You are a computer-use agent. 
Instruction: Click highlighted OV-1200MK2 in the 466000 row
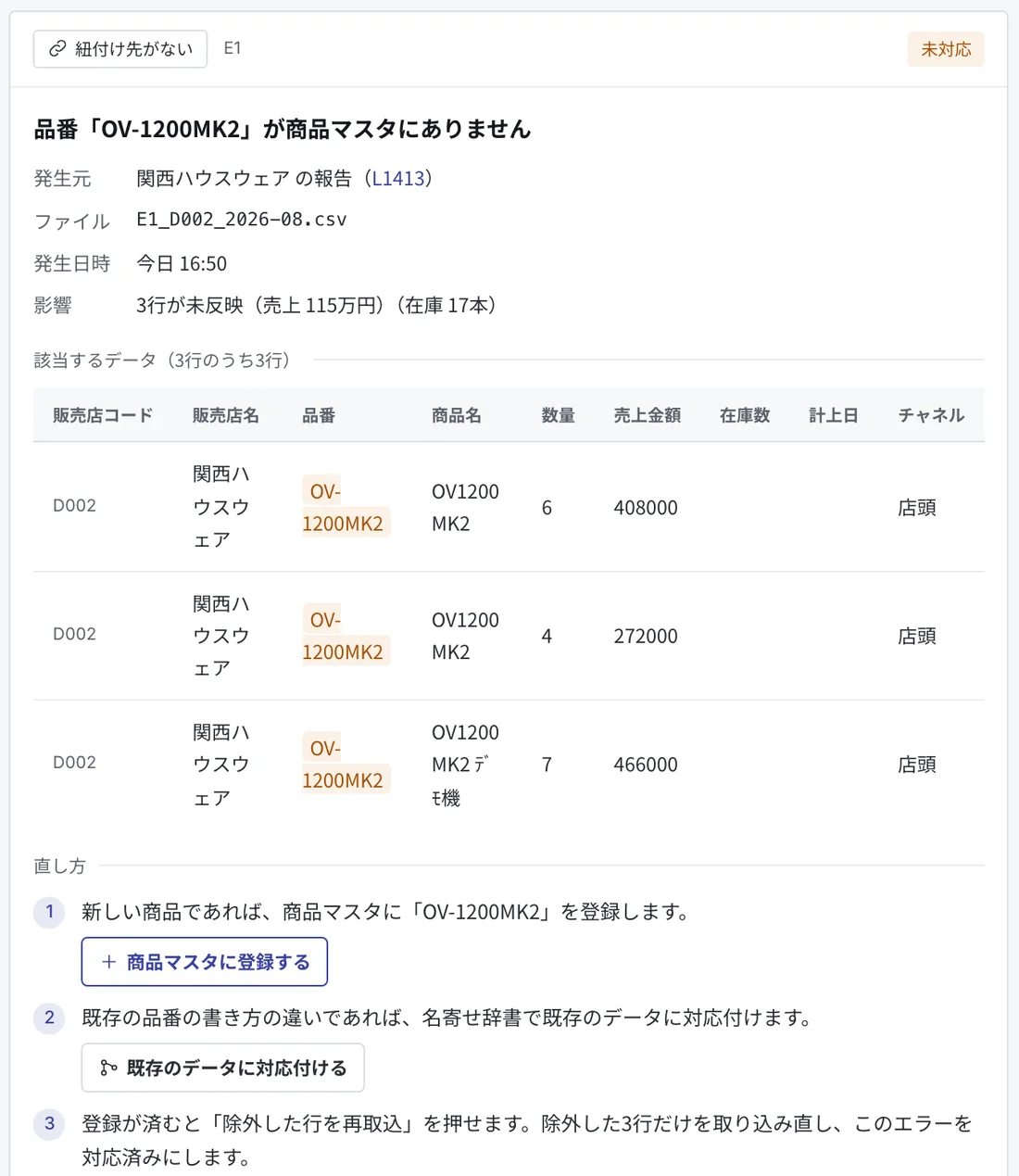(346, 765)
